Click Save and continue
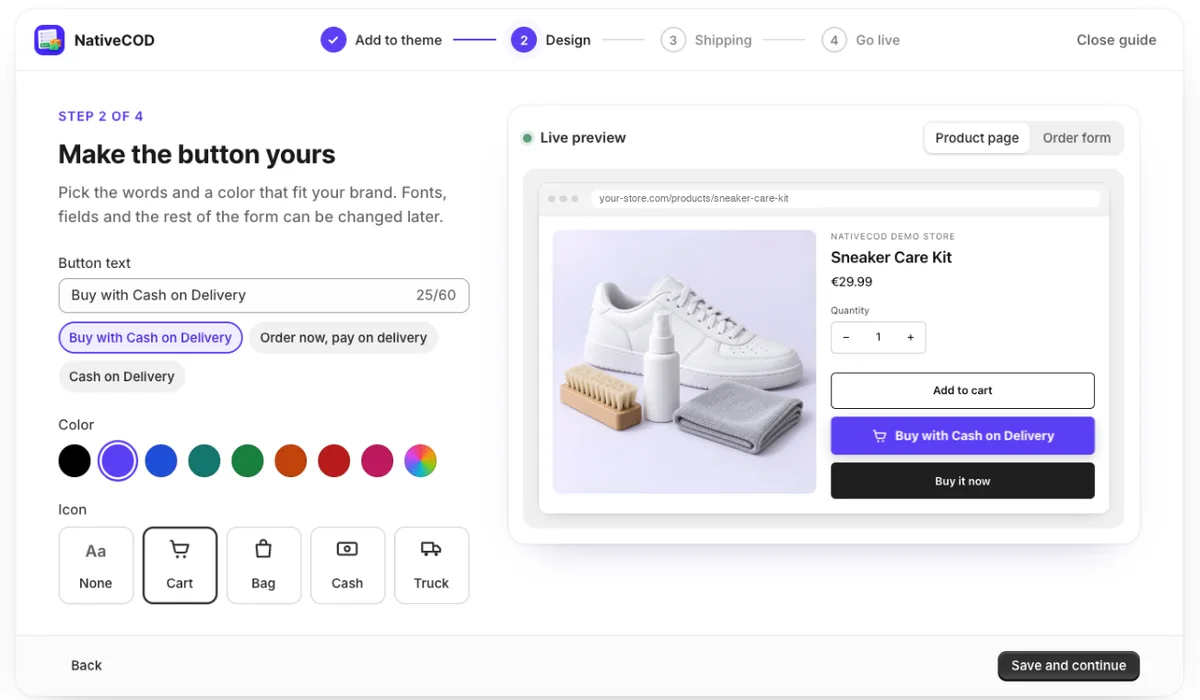 click(x=1068, y=666)
